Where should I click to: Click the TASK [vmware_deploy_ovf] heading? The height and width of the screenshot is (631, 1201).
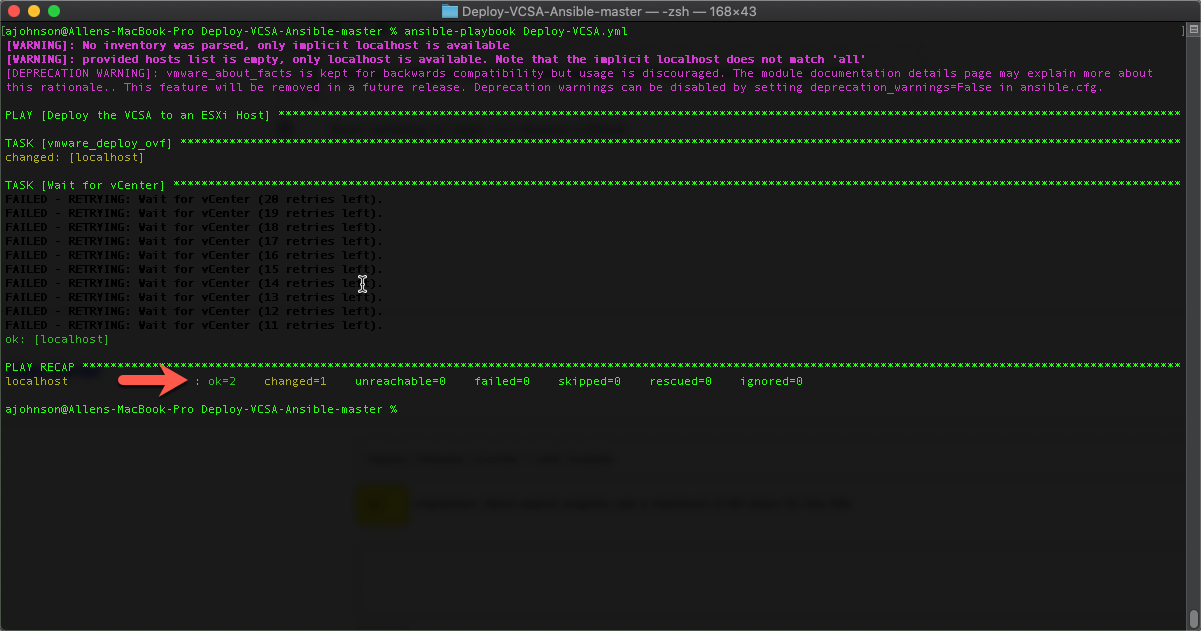[x=85, y=143]
